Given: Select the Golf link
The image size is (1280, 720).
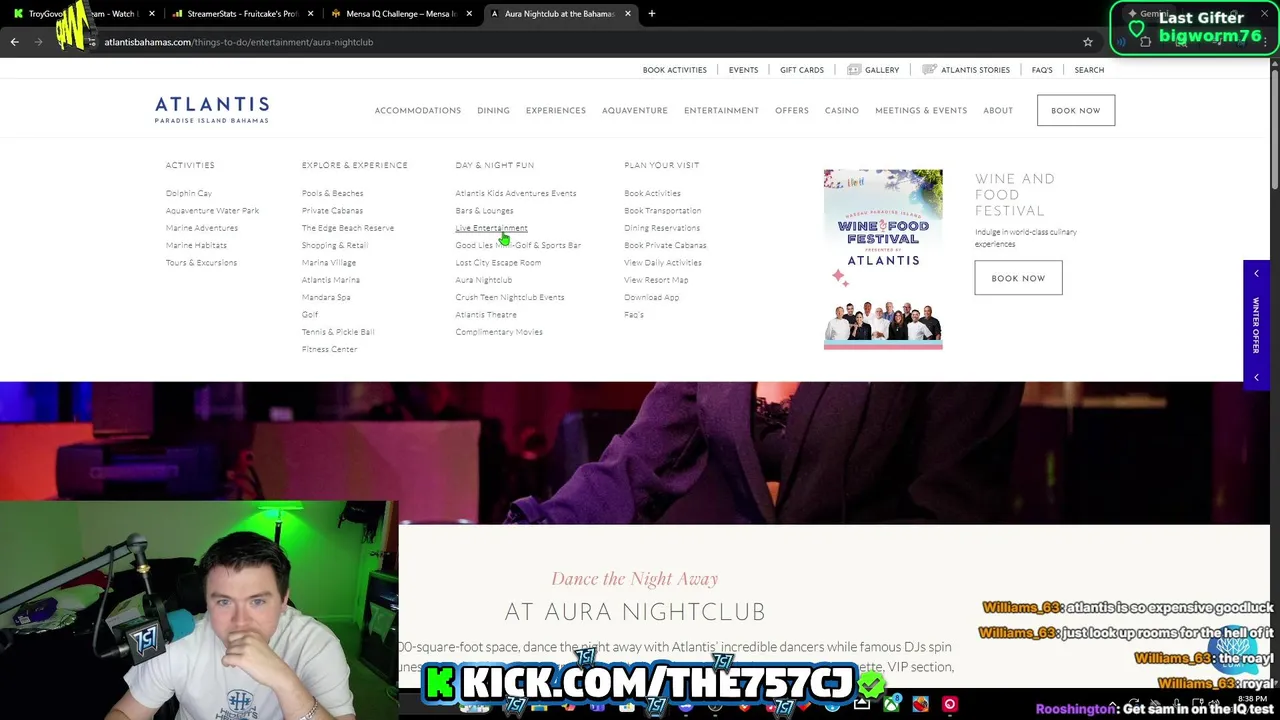Looking at the screenshot, I should coord(310,314).
